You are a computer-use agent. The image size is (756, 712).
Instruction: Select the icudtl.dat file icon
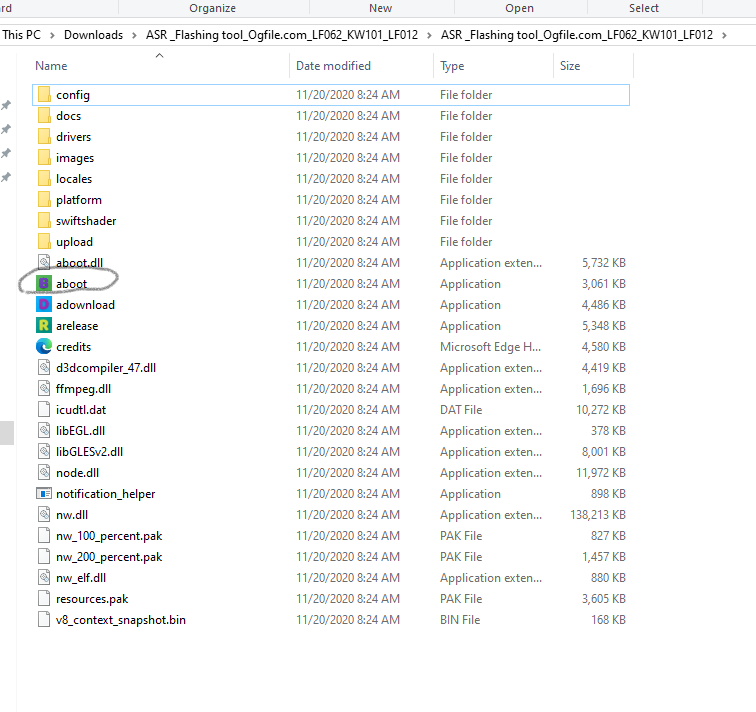click(43, 410)
